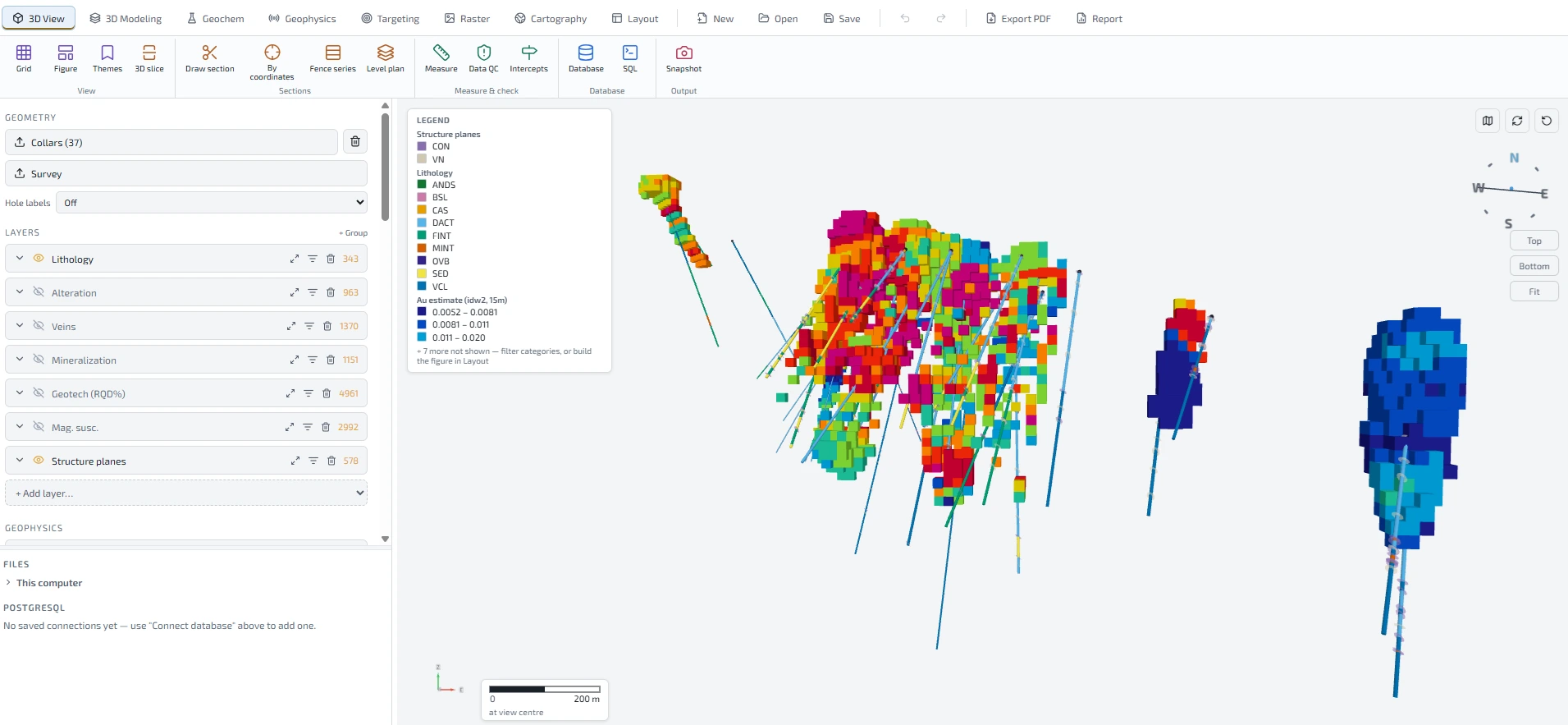Run the Data QC check

click(x=483, y=58)
